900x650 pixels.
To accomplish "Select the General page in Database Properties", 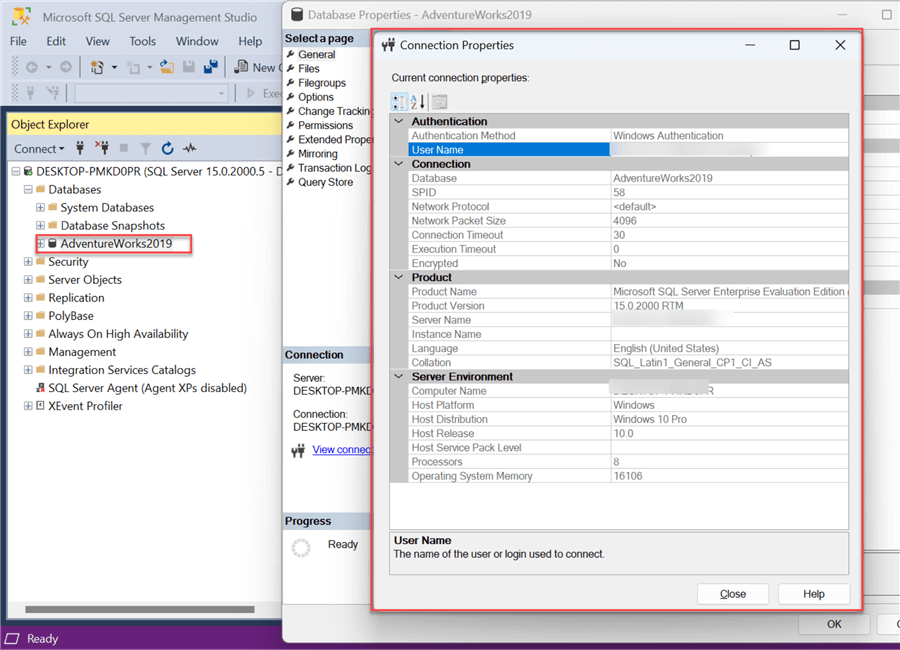I will 316,55.
